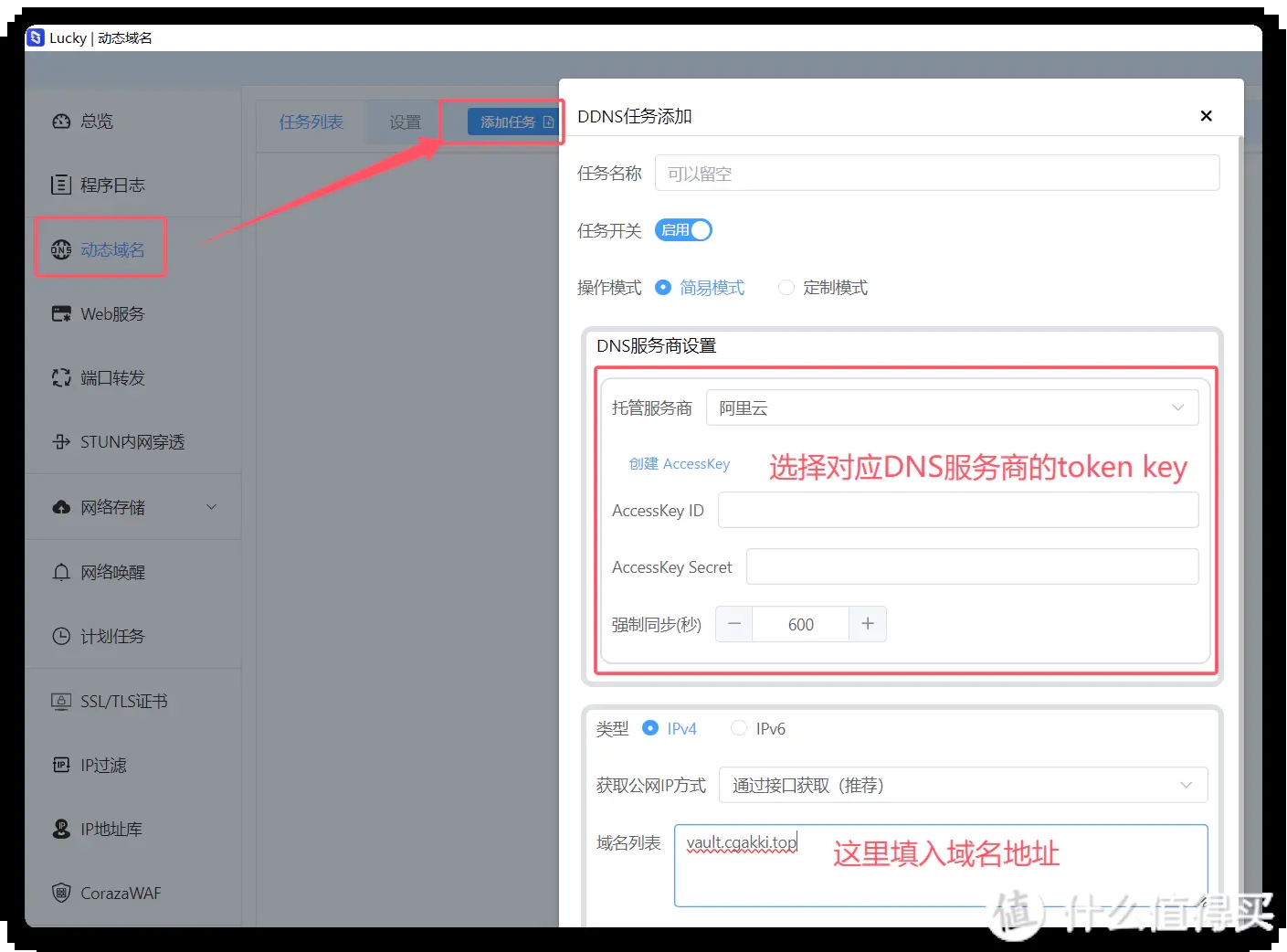Click the 网络存储 cloud icon

[61, 507]
